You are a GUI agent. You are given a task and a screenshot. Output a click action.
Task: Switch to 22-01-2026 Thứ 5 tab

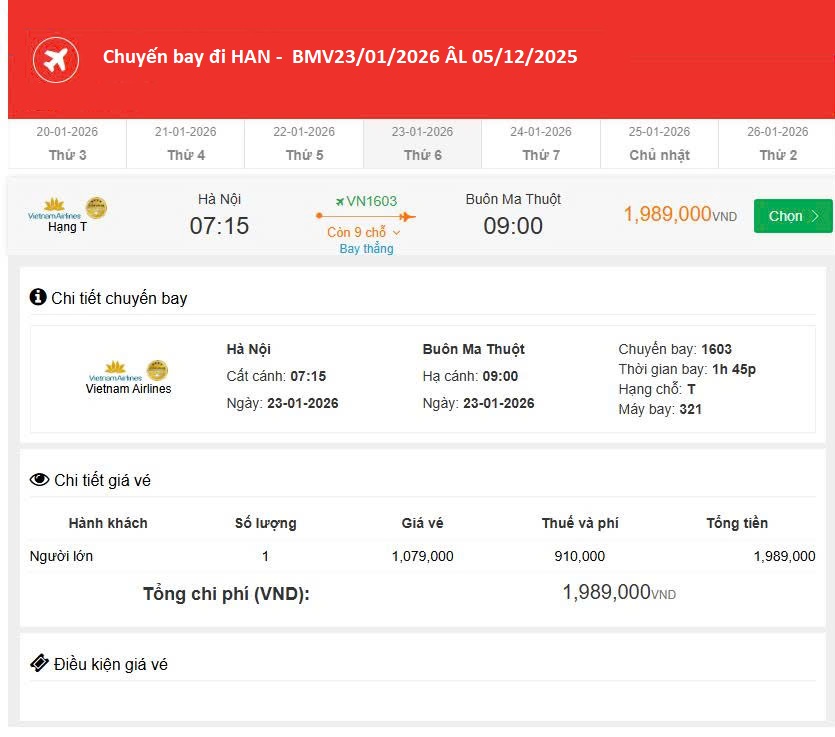tap(304, 144)
